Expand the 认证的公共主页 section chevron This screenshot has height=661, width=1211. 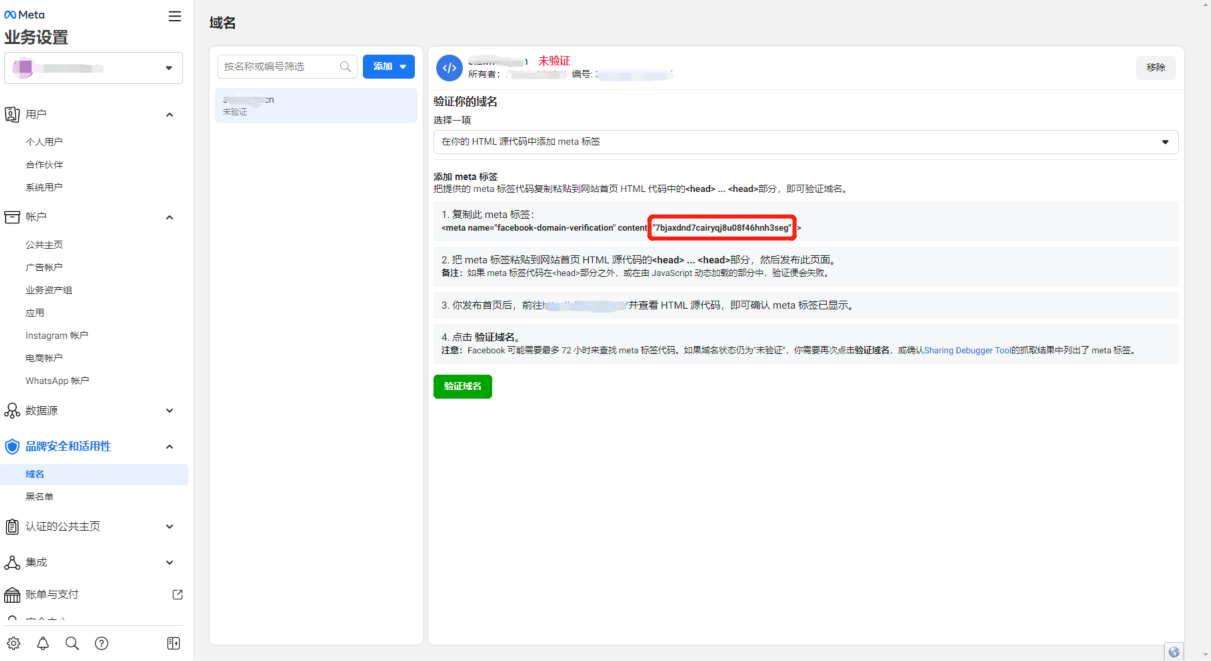coord(169,527)
